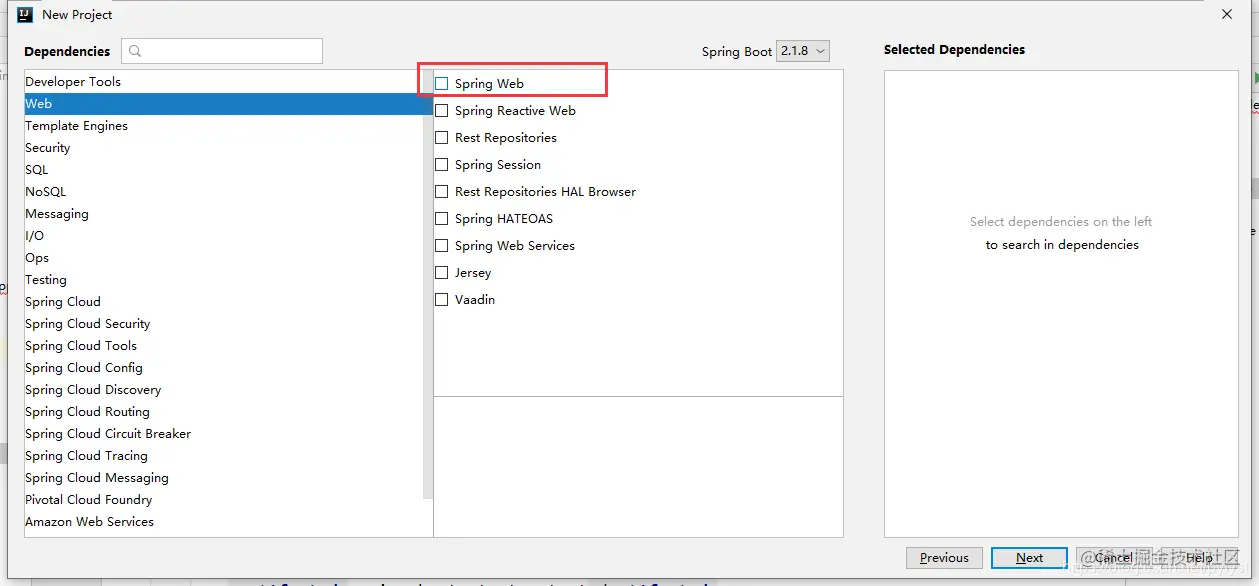The height and width of the screenshot is (586, 1259).
Task: Check the Vaadin checkbox
Action: 441,300
